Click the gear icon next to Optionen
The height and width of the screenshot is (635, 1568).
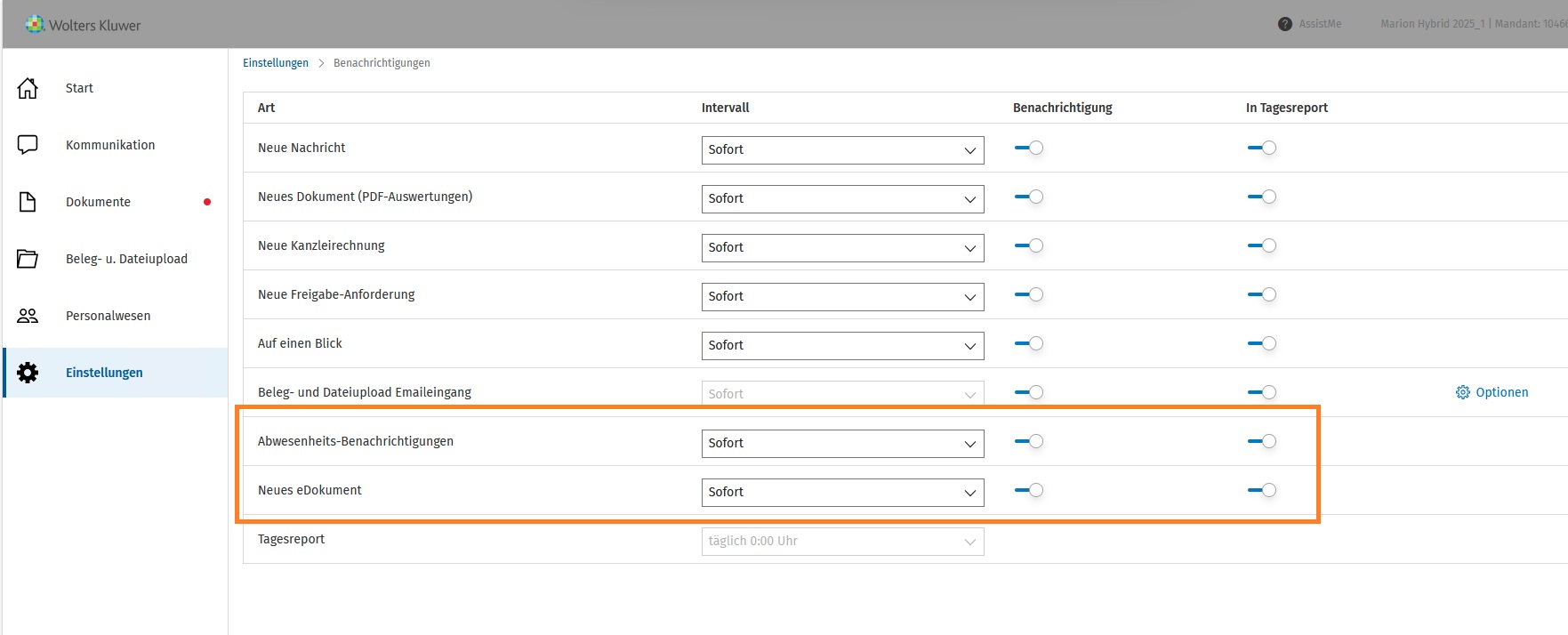pyautogui.click(x=1462, y=392)
